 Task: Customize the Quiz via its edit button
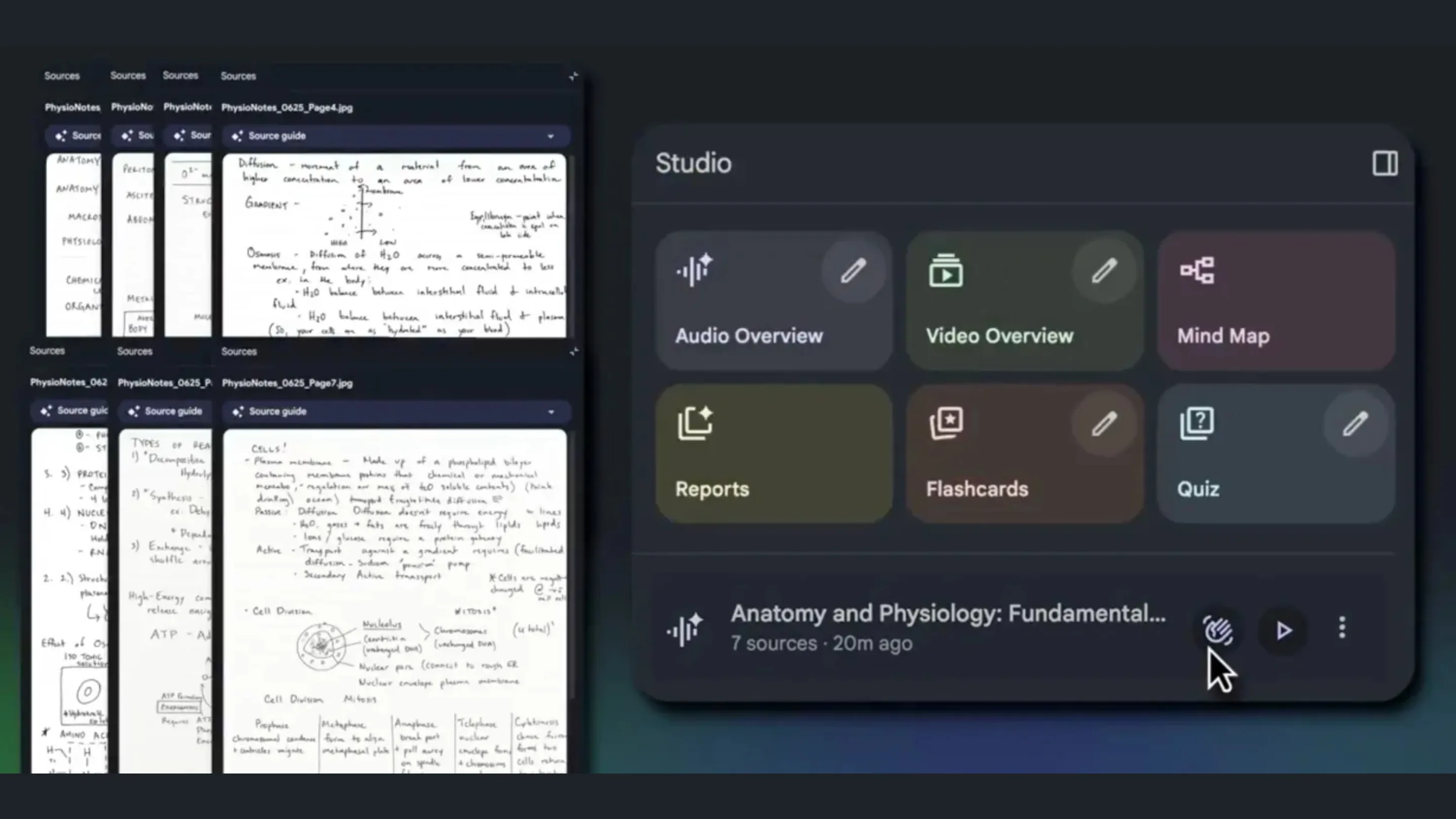click(1355, 423)
